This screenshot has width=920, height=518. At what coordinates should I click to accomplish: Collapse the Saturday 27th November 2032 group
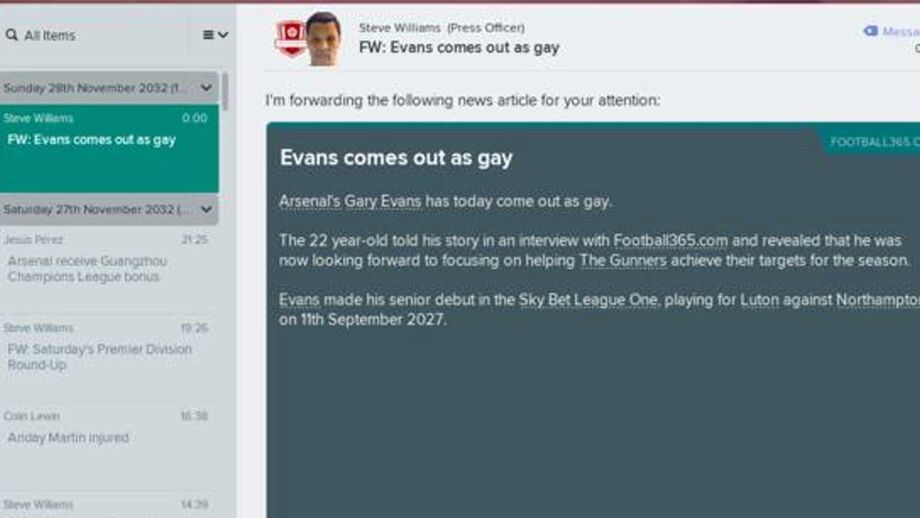207,209
